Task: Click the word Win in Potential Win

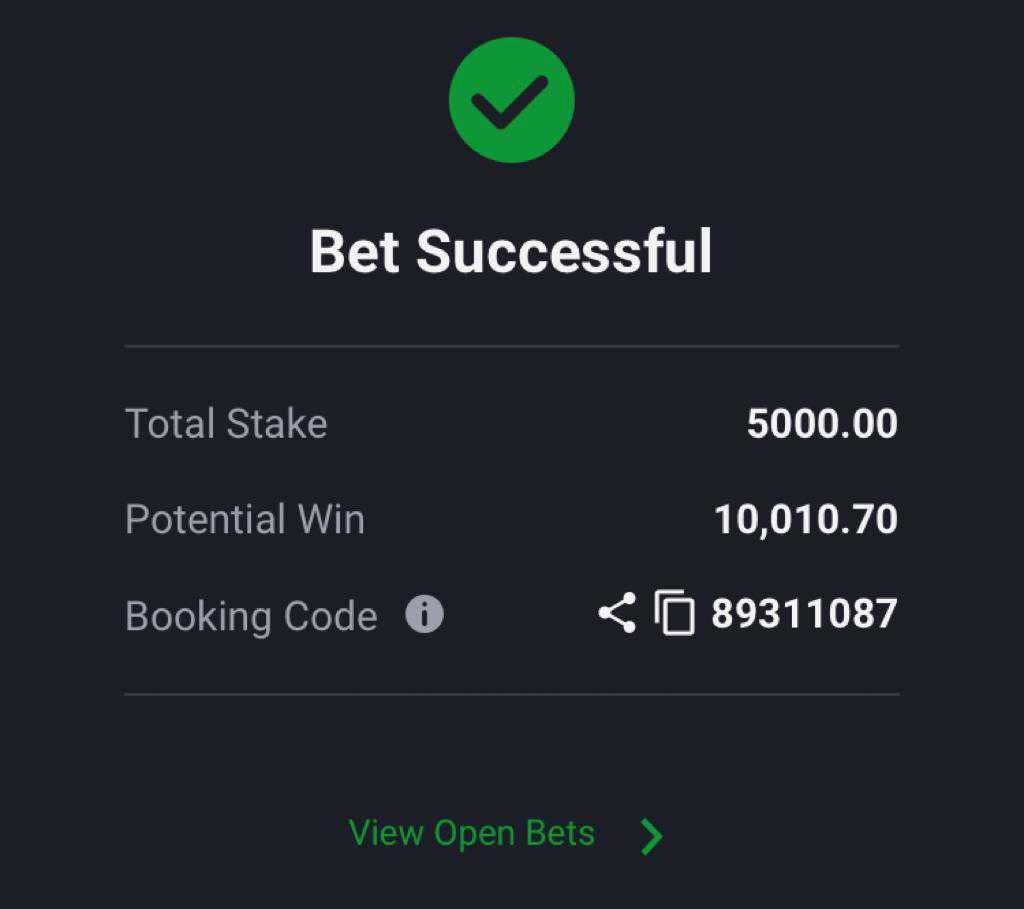Action: [331, 520]
